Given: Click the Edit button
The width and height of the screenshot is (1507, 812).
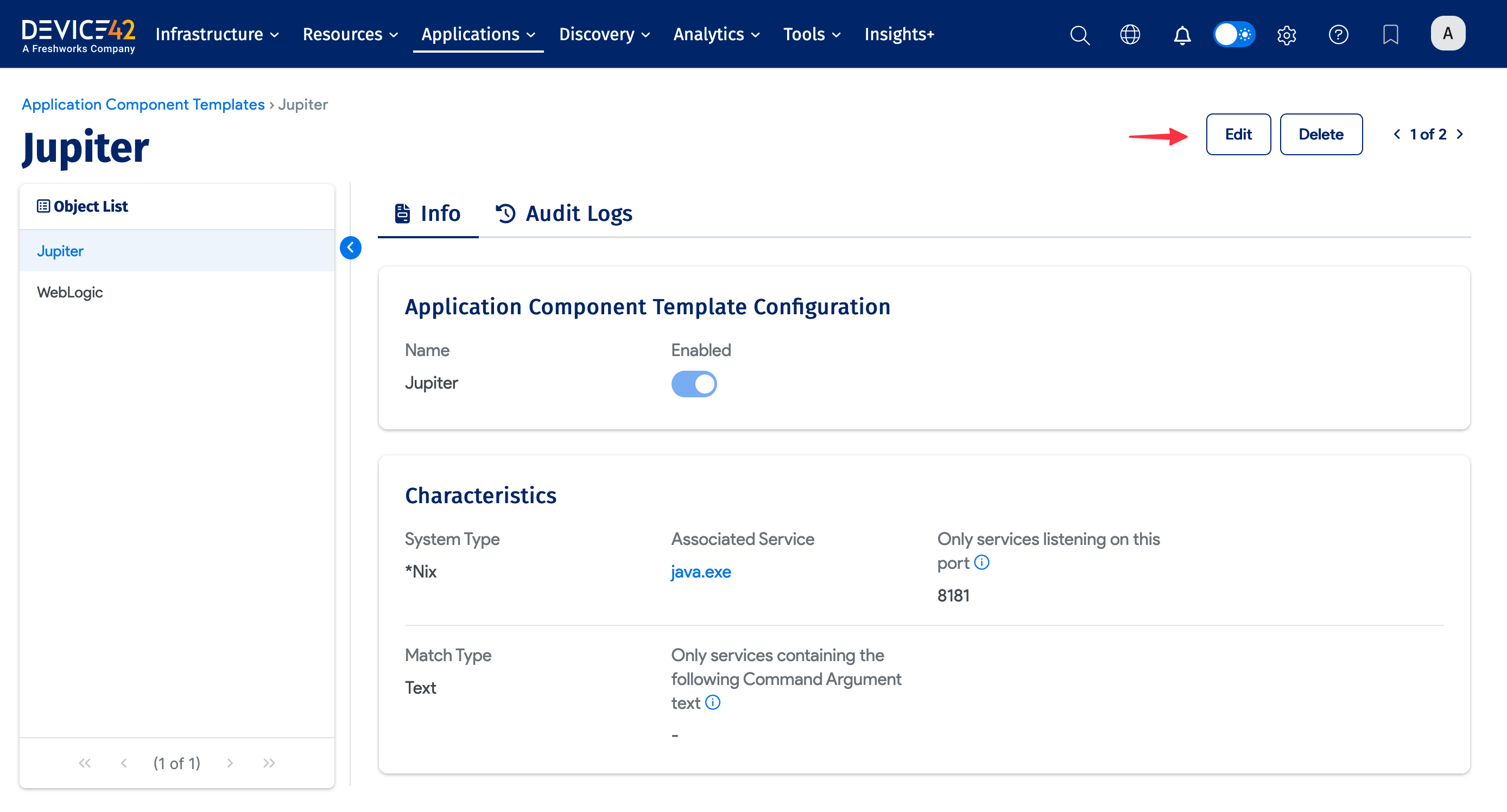Looking at the screenshot, I should tap(1238, 134).
